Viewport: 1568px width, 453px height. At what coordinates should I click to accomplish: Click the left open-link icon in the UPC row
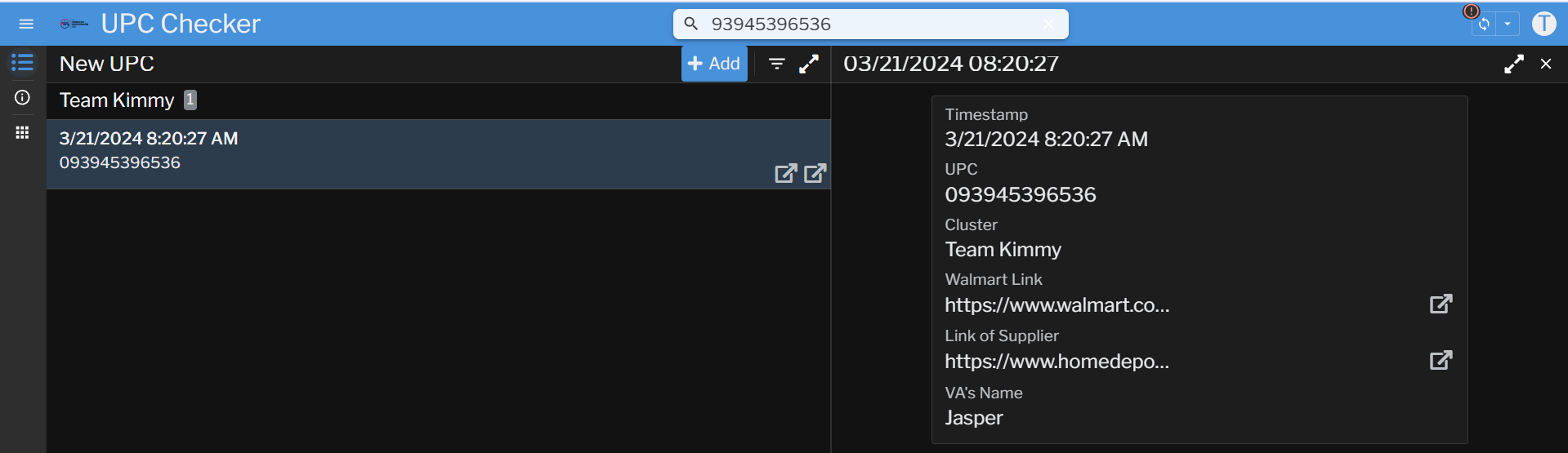click(x=785, y=173)
